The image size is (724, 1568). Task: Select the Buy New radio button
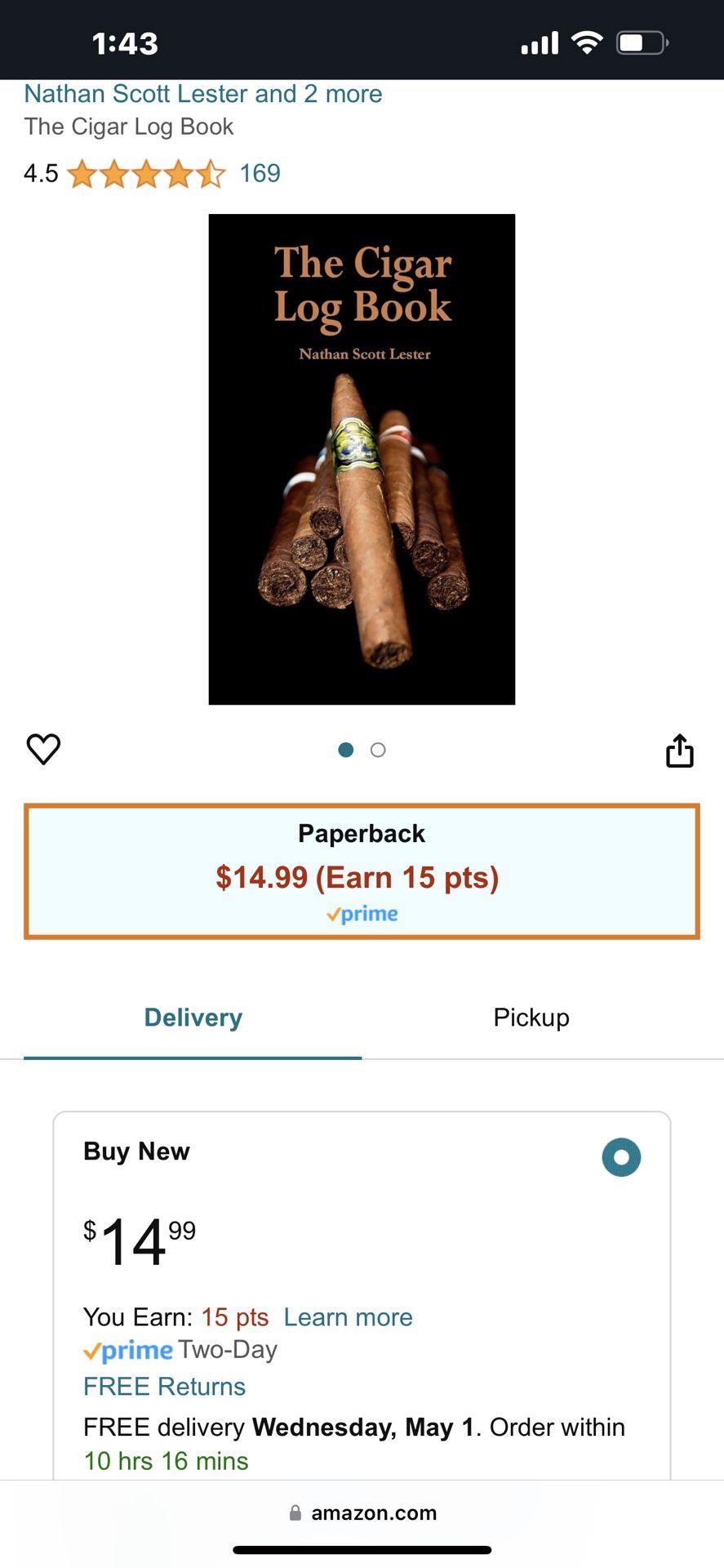coord(621,1157)
